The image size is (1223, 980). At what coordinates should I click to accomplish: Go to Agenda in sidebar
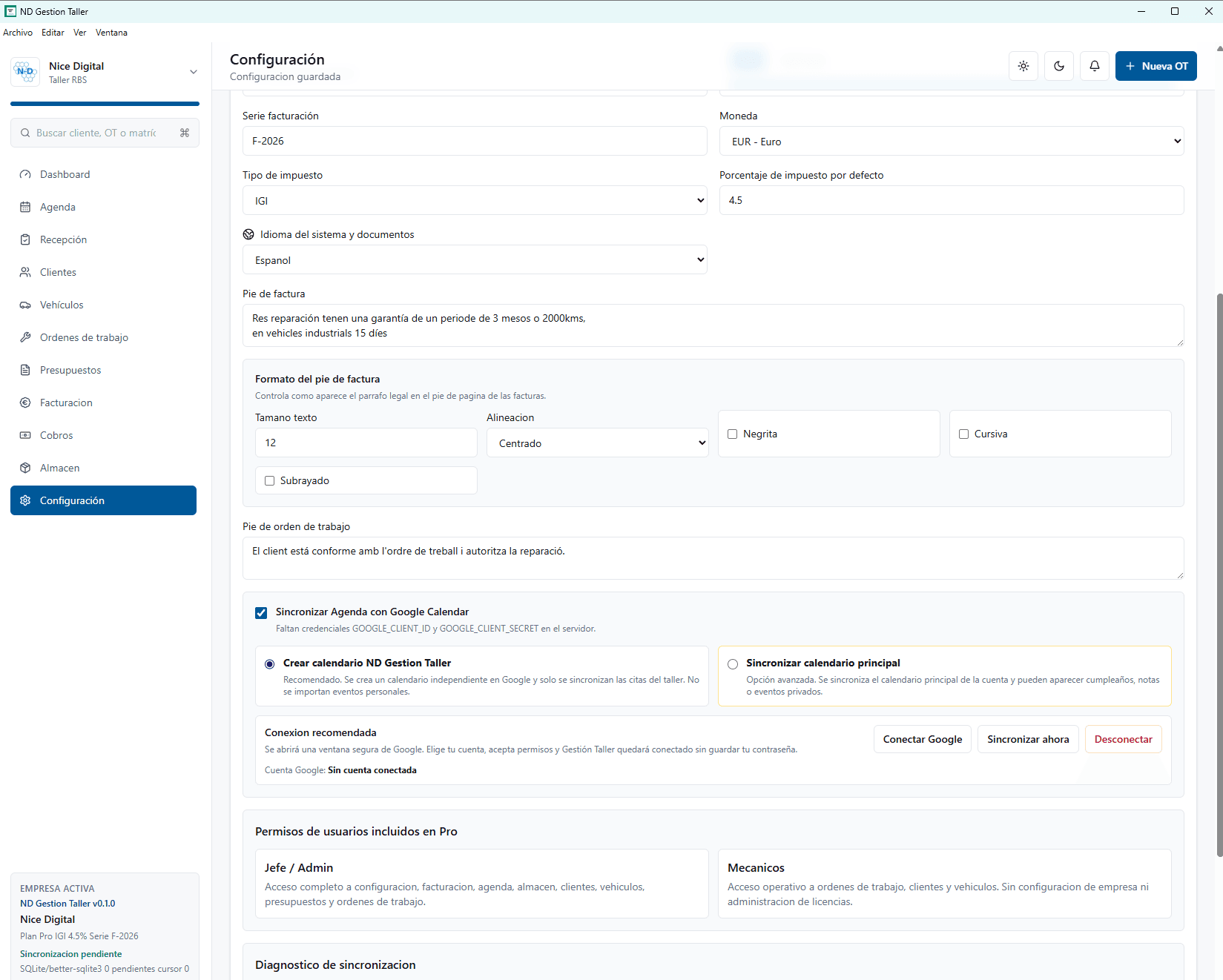(104, 207)
